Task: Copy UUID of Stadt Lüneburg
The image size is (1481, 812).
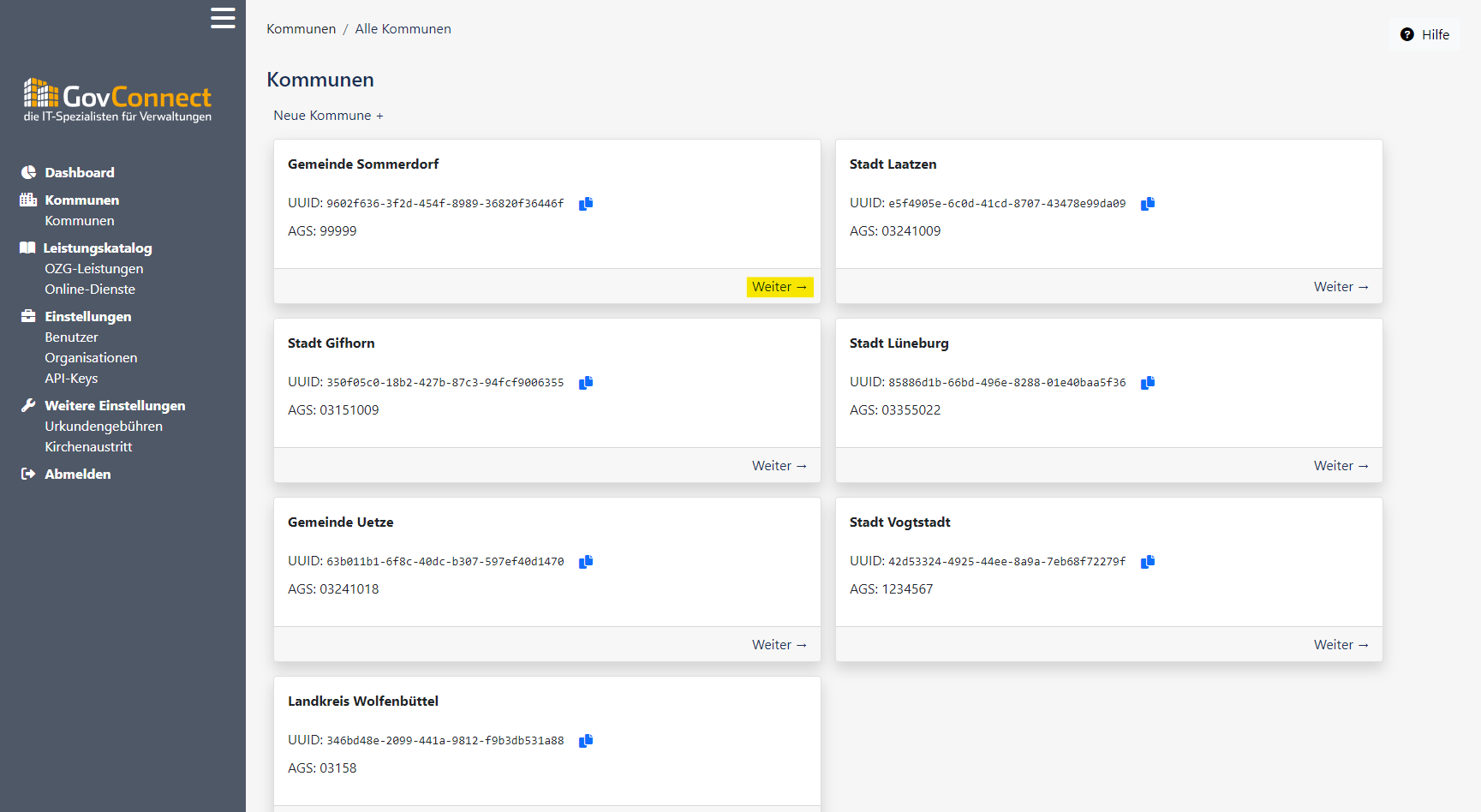Action: coord(1148,383)
